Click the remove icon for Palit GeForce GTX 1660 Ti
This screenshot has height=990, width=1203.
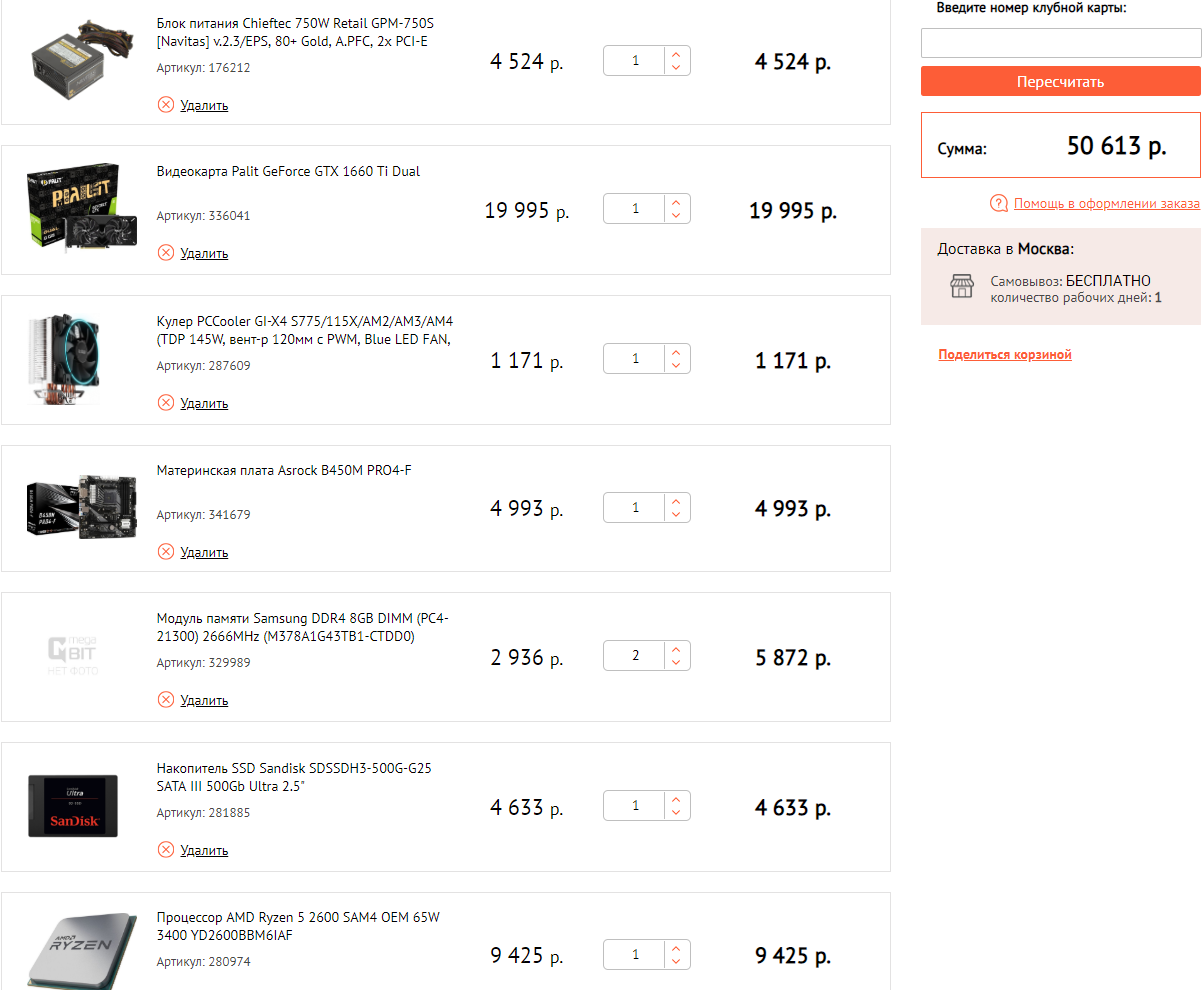(166, 253)
